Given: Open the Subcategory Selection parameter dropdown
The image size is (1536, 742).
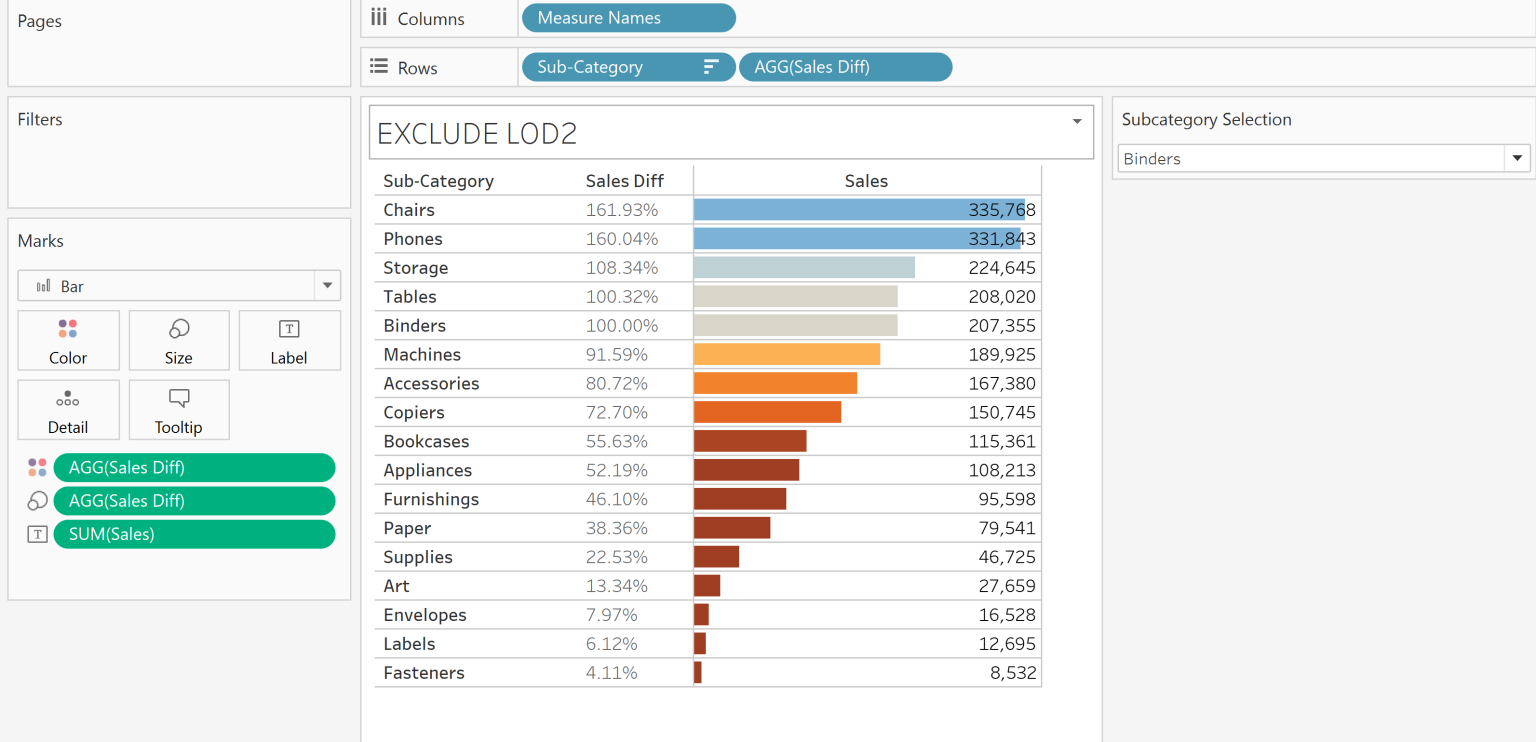Looking at the screenshot, I should click(1518, 158).
